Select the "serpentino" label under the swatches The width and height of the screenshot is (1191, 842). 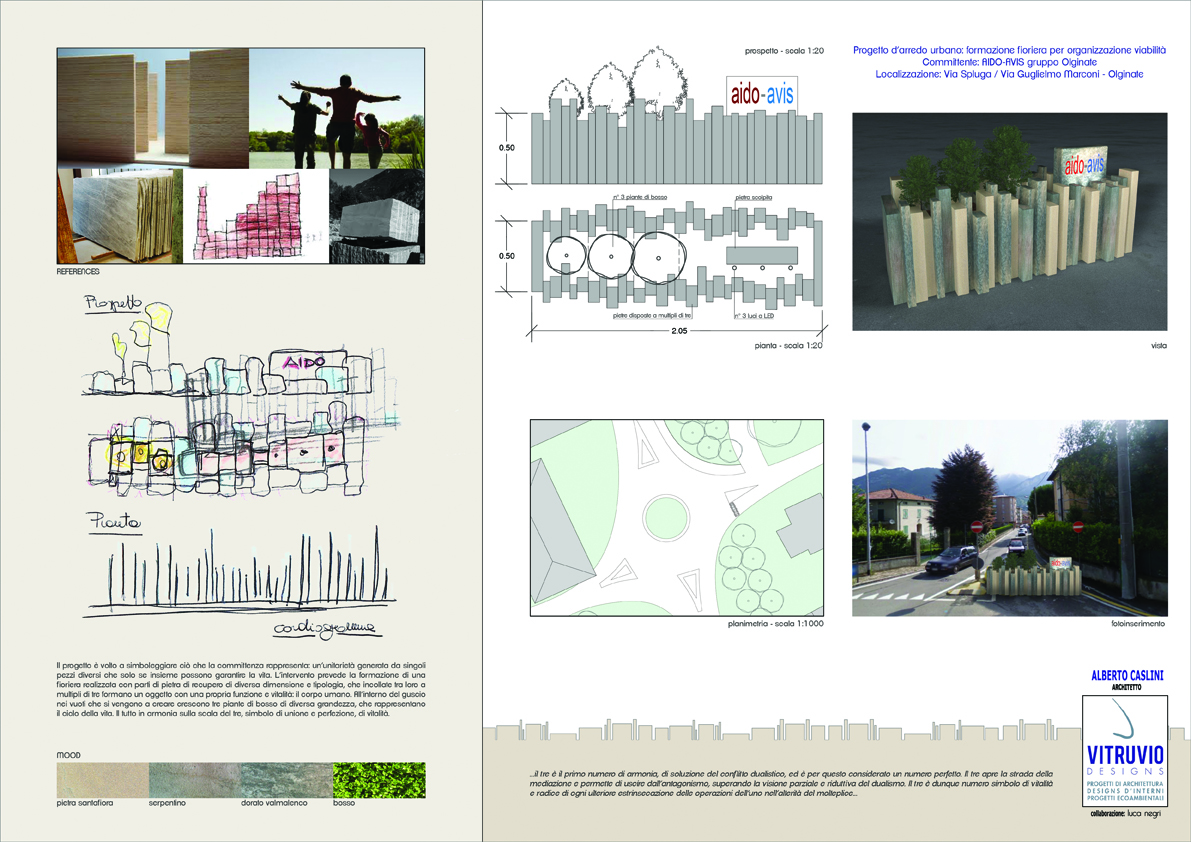167,803
